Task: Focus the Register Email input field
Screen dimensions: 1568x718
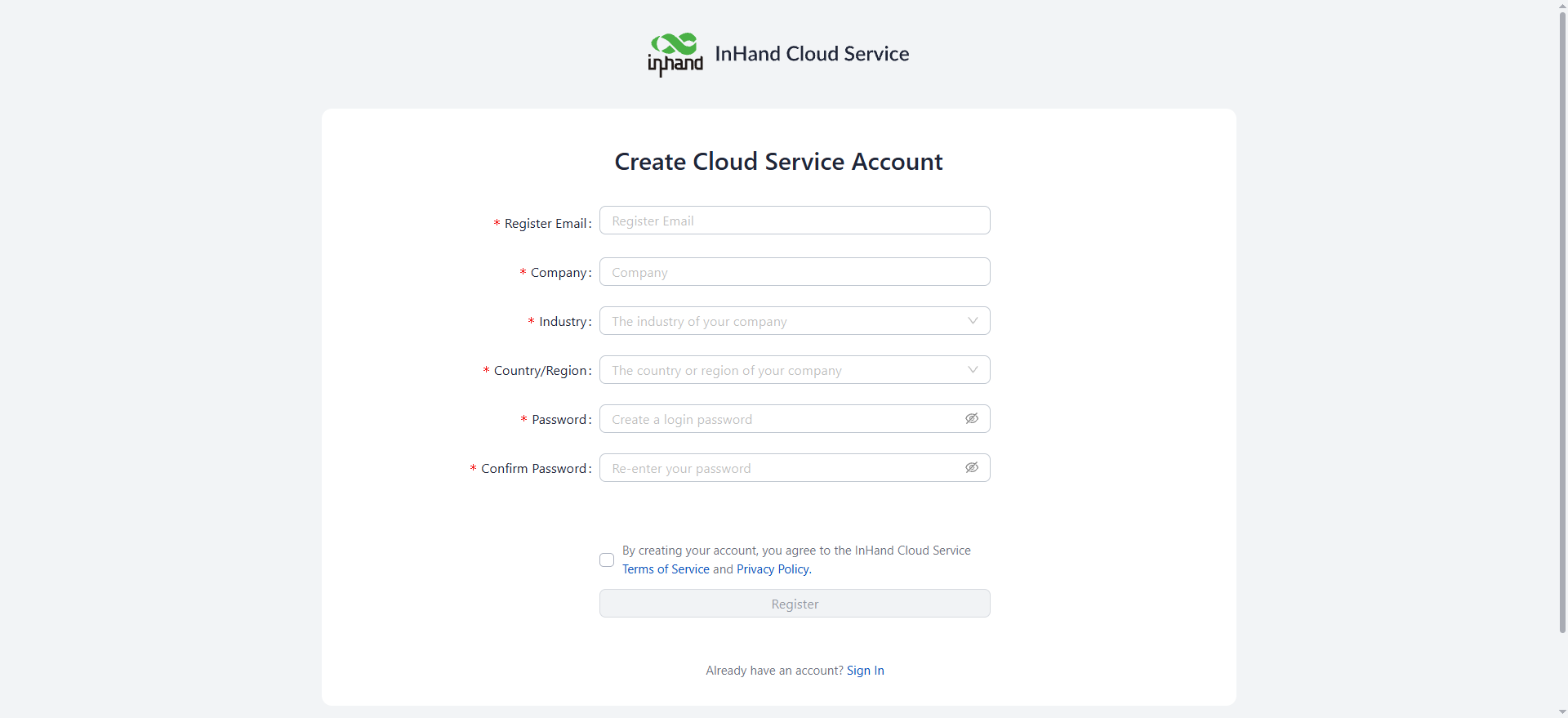Action: pos(795,221)
